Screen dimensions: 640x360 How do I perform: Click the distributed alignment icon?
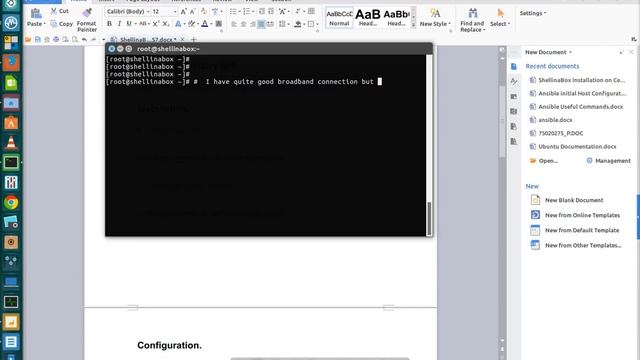tap(270, 24)
